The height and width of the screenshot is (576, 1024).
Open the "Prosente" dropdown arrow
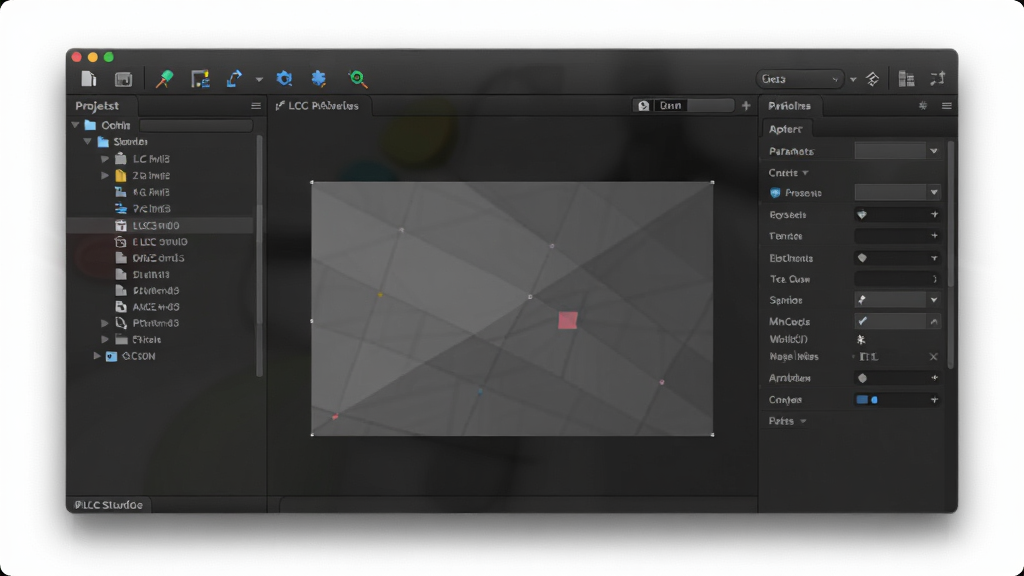934,193
